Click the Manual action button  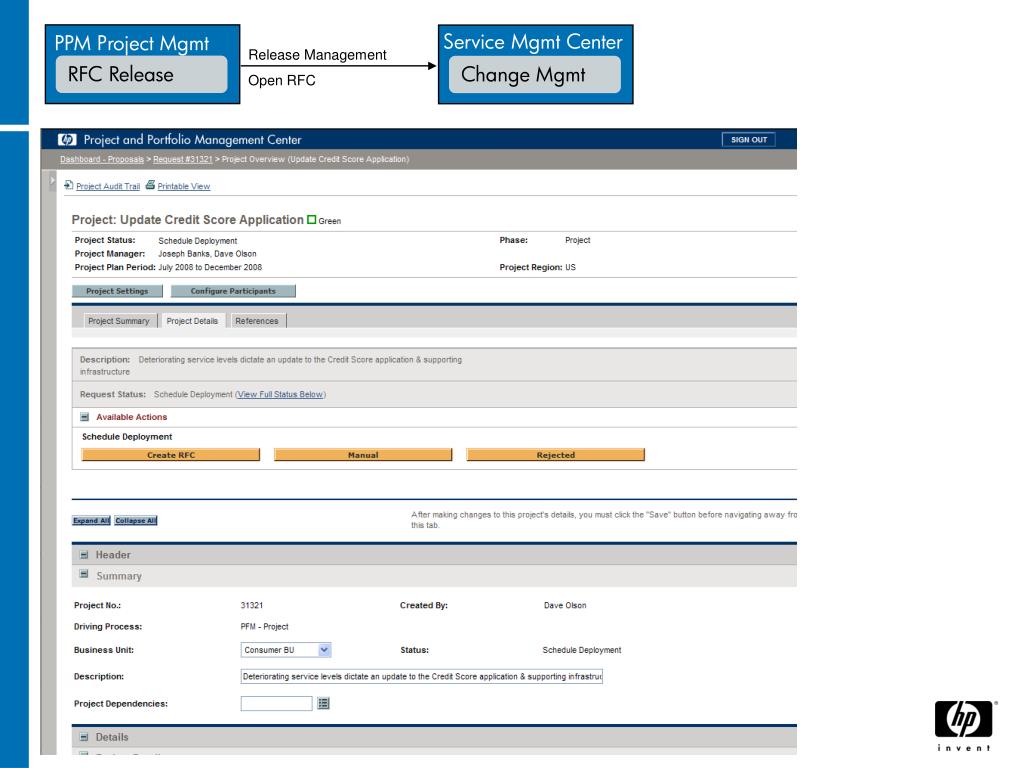point(363,455)
